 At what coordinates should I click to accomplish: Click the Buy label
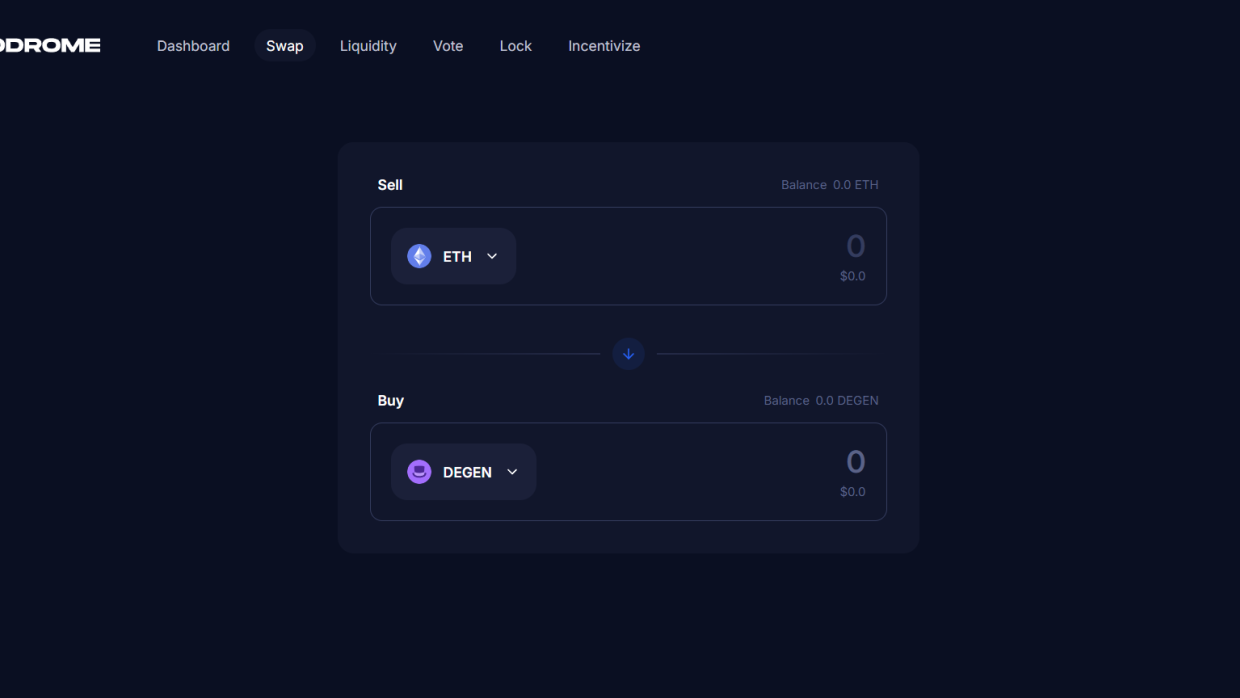[x=391, y=401]
